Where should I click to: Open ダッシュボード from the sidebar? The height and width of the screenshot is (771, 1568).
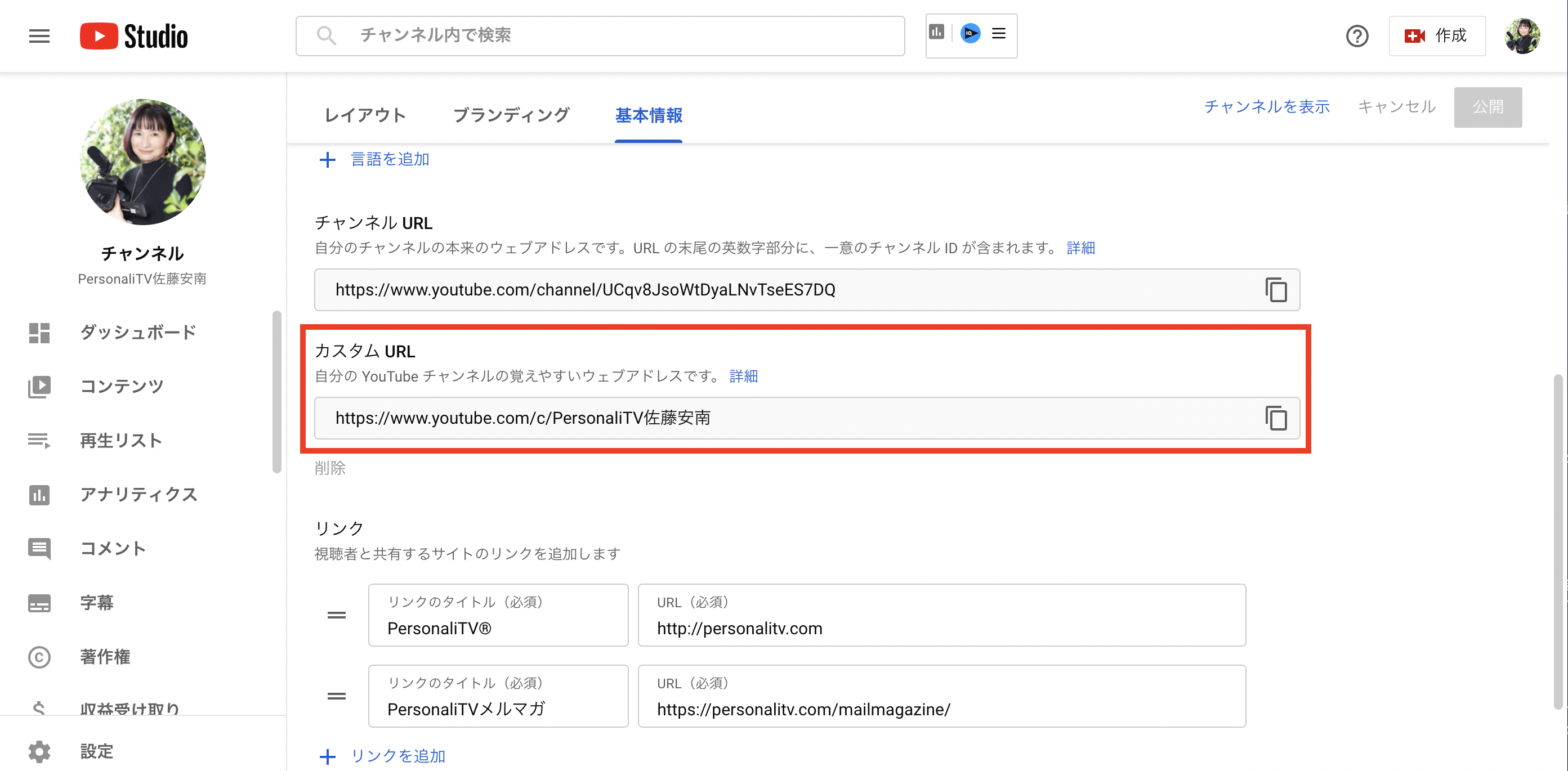click(138, 332)
